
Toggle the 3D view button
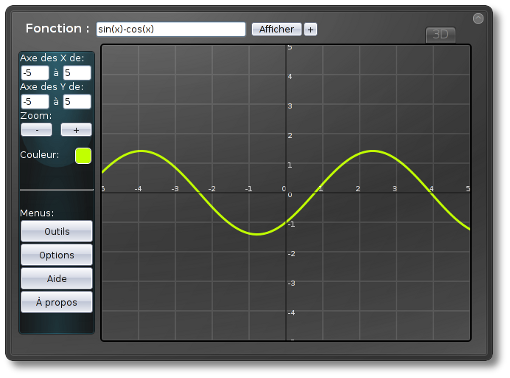(x=440, y=35)
